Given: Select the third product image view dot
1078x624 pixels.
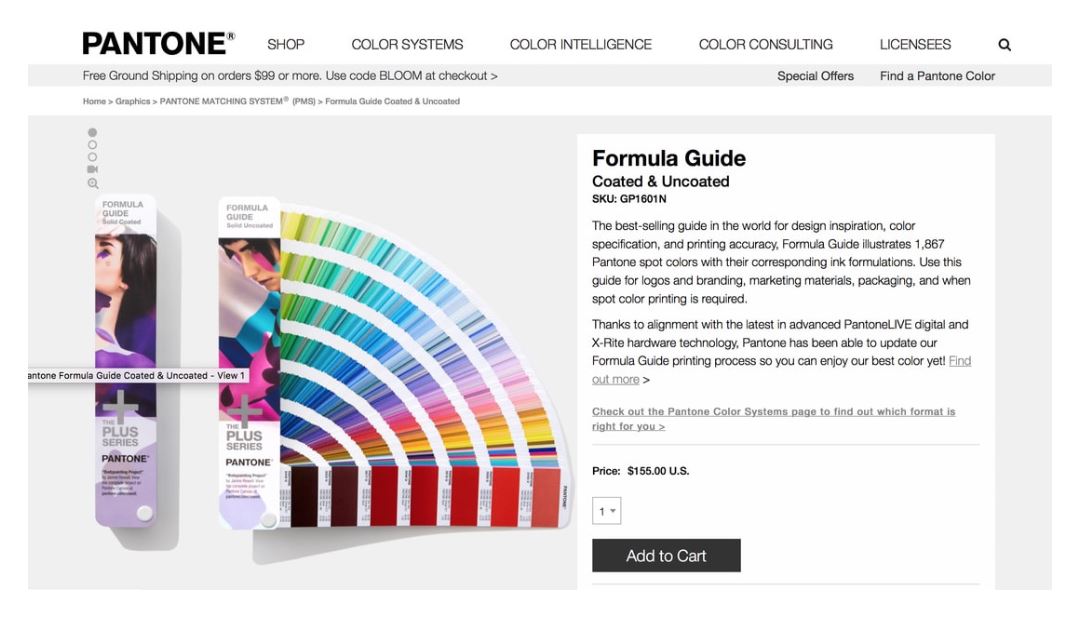Looking at the screenshot, I should click(93, 157).
